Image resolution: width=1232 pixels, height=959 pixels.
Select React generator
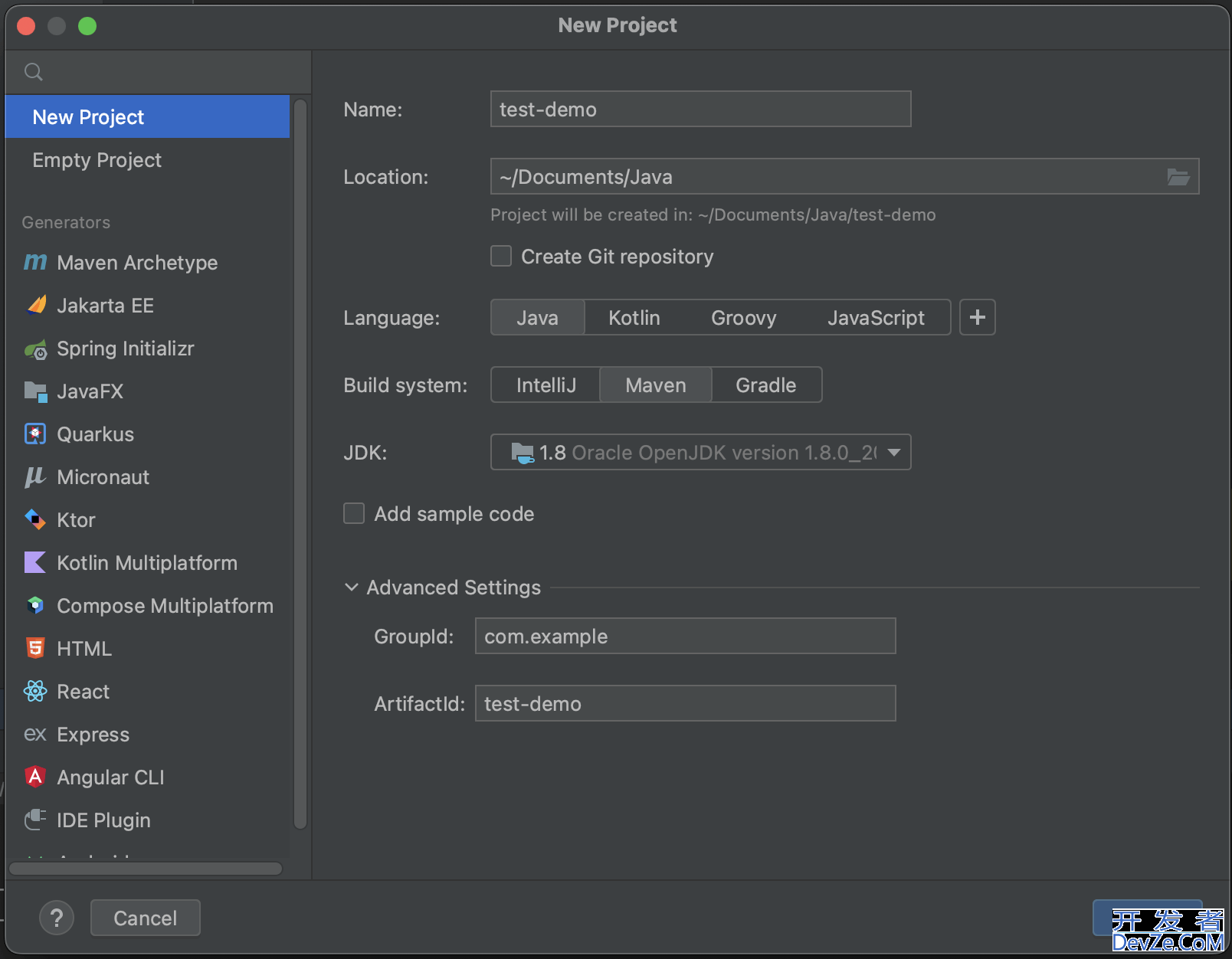pos(147,692)
